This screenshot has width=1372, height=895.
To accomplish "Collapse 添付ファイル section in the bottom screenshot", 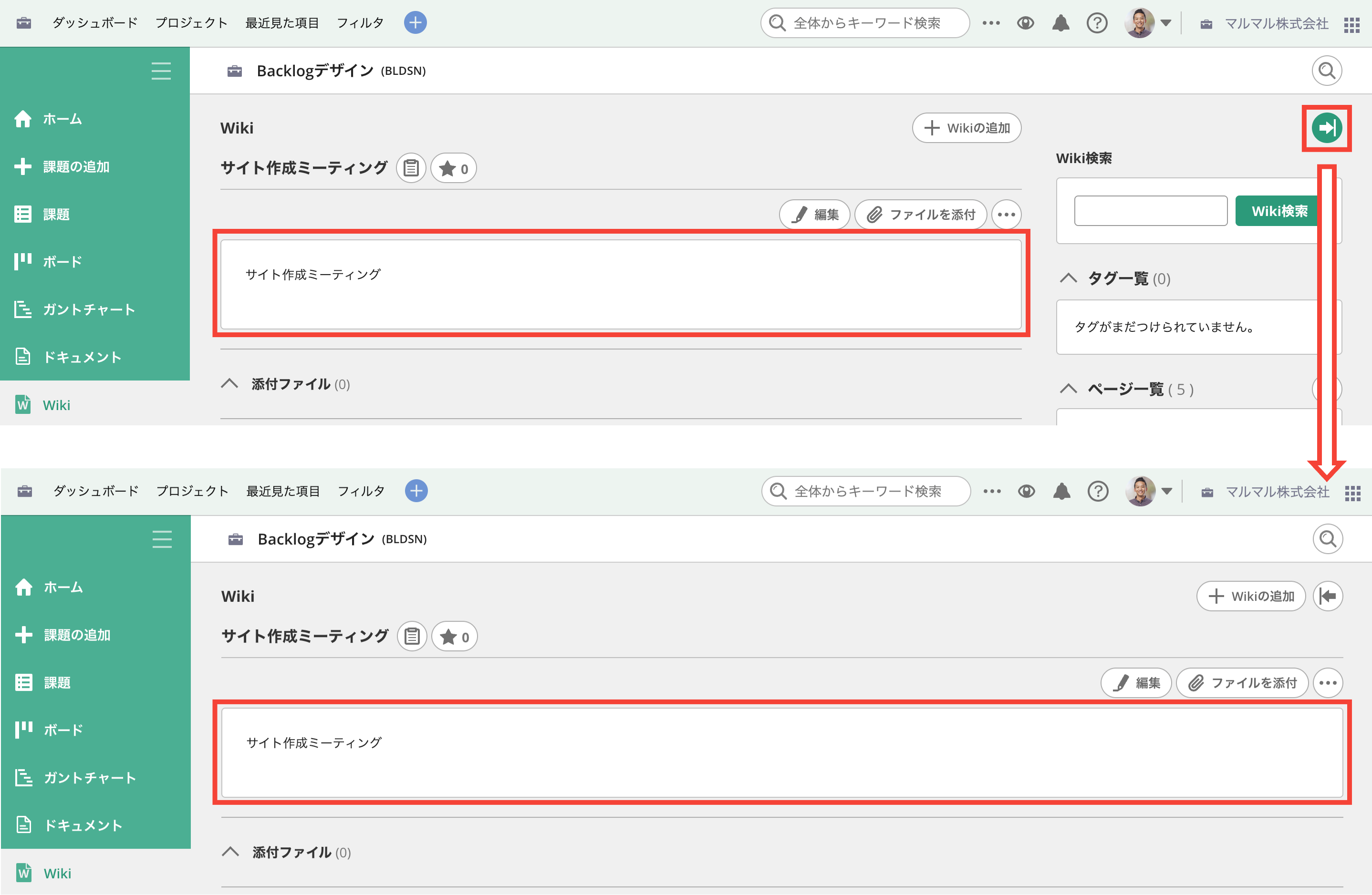I will (x=230, y=852).
